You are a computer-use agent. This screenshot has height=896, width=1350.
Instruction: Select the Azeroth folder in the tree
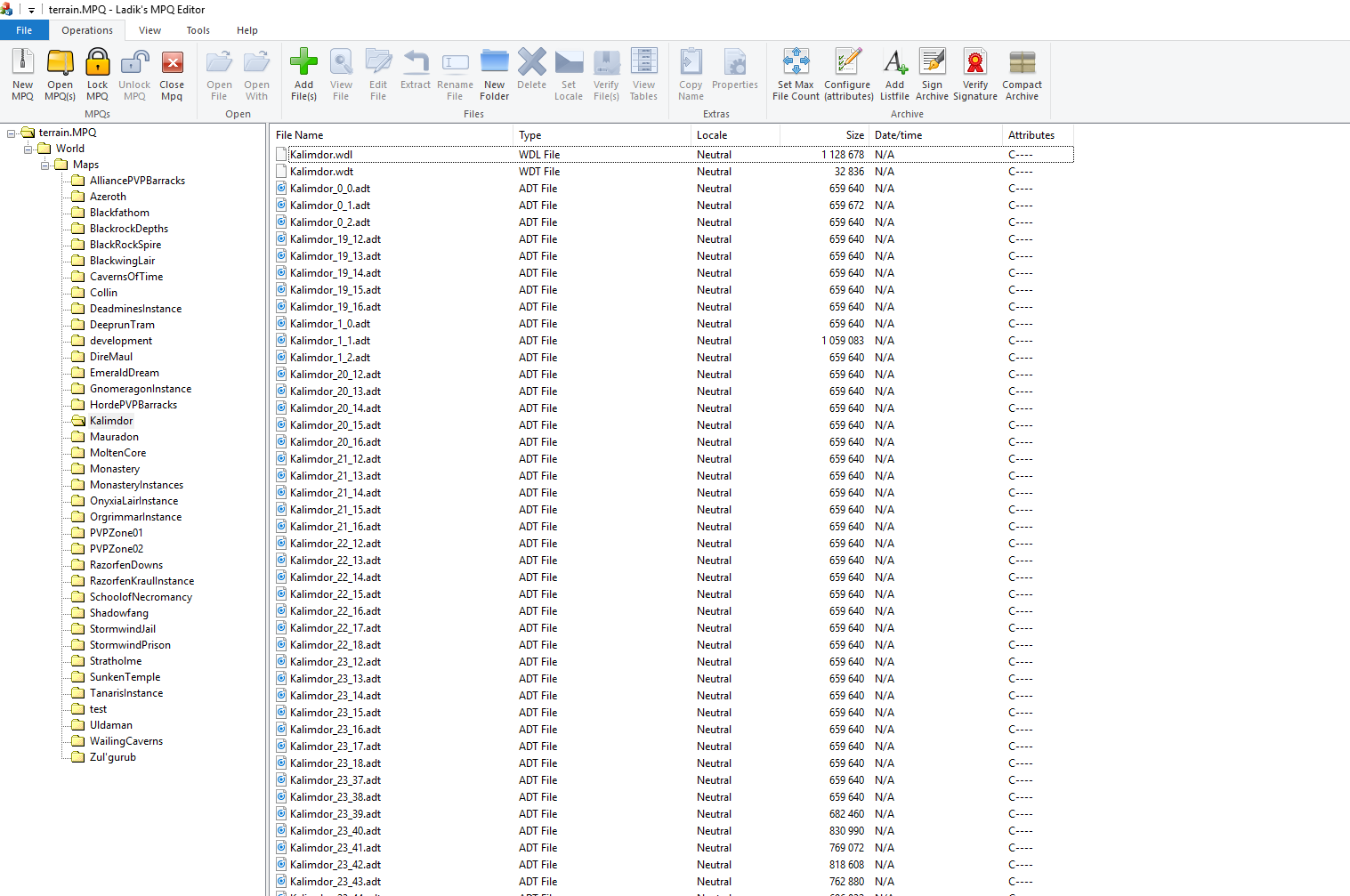tap(108, 197)
